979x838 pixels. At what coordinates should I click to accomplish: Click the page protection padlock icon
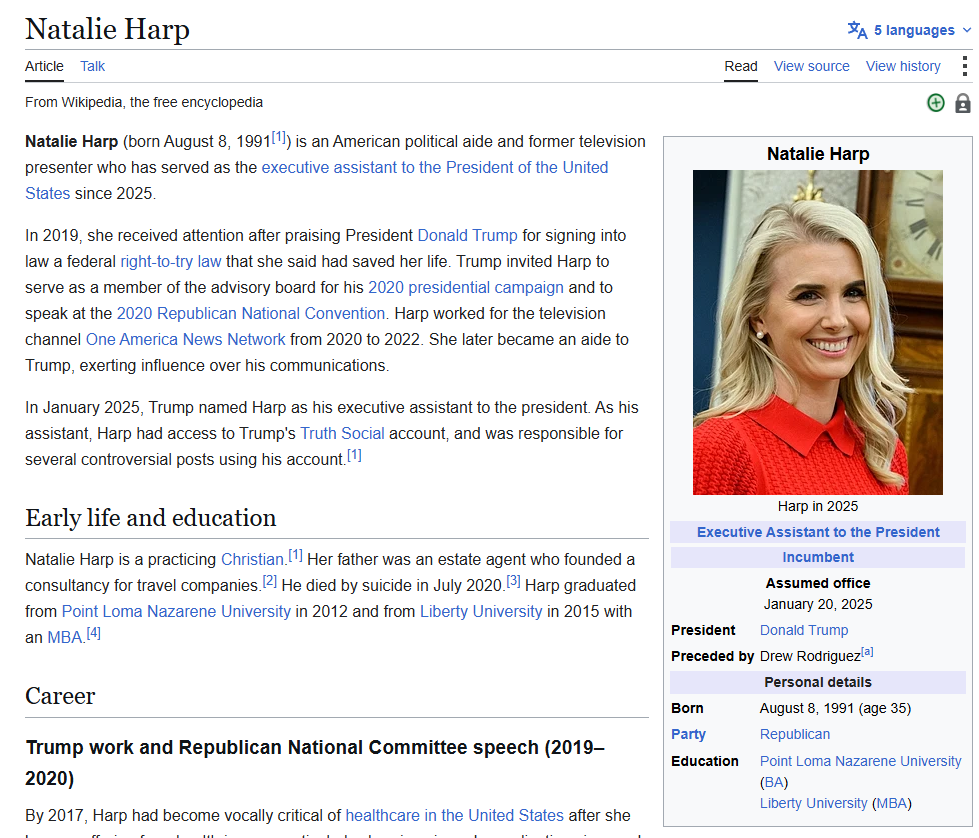point(963,103)
